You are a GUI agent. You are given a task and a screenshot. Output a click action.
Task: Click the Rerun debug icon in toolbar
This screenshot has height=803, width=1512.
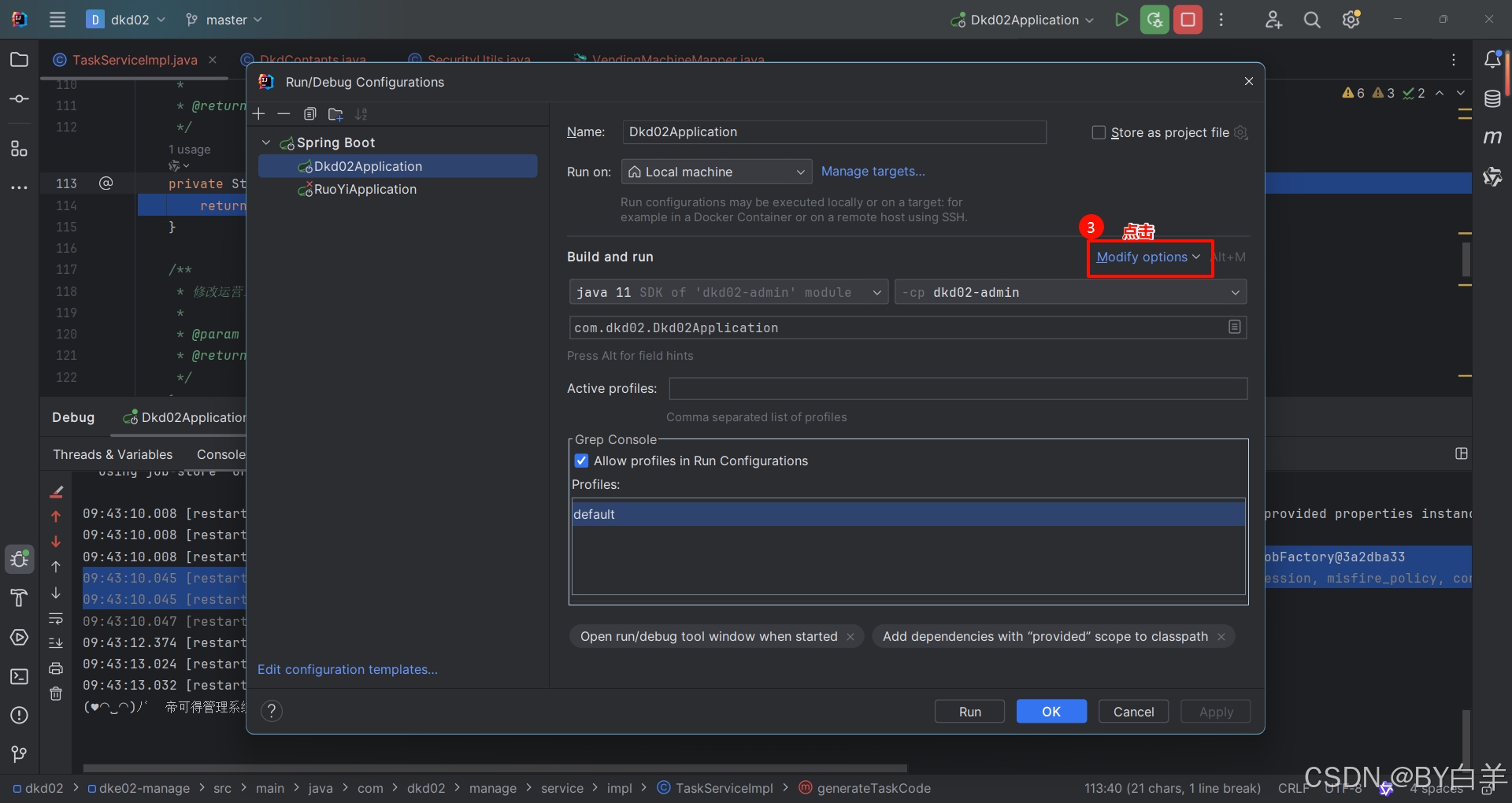(x=1154, y=20)
